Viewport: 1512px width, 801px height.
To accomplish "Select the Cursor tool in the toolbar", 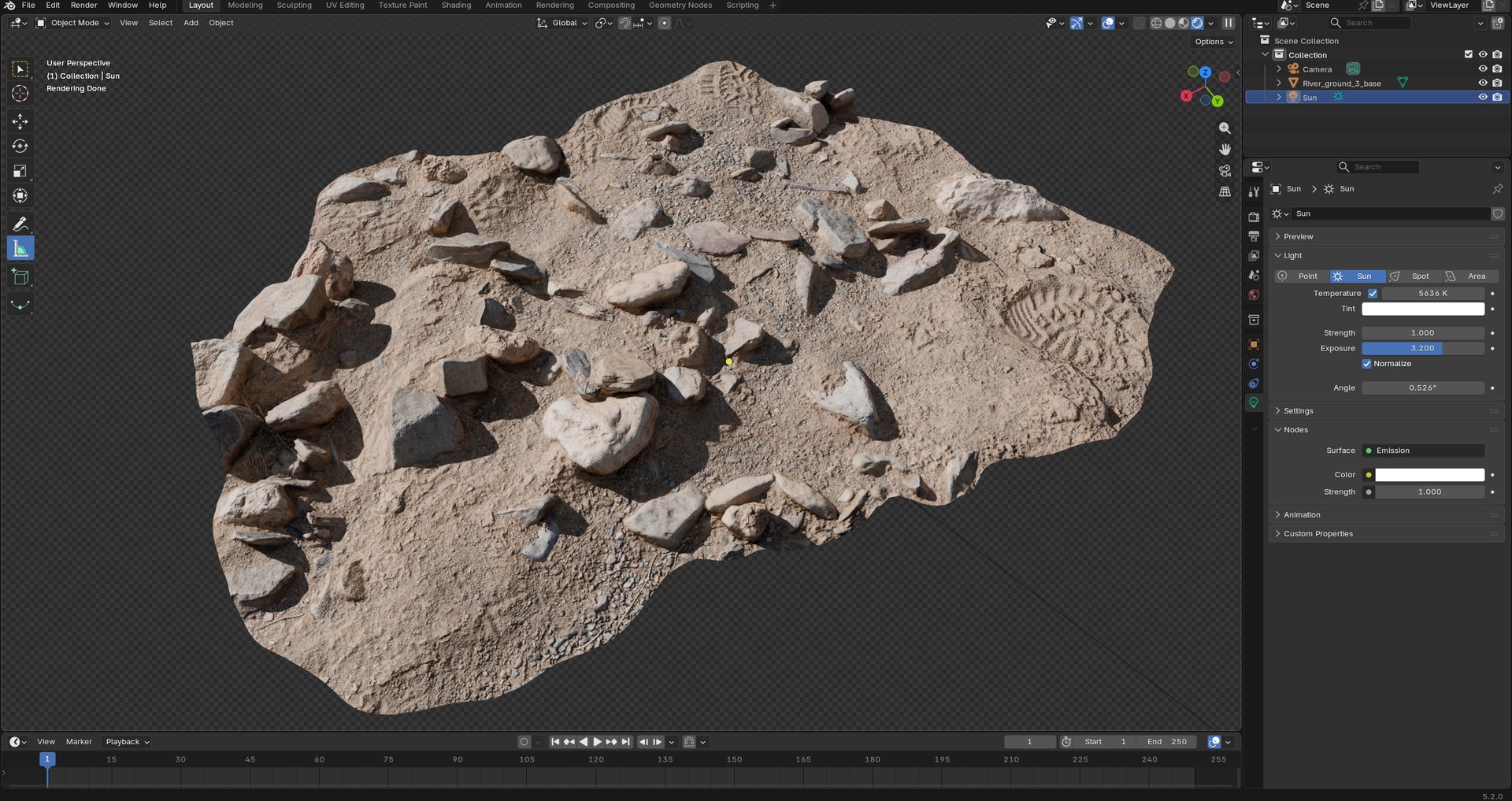I will (20, 94).
